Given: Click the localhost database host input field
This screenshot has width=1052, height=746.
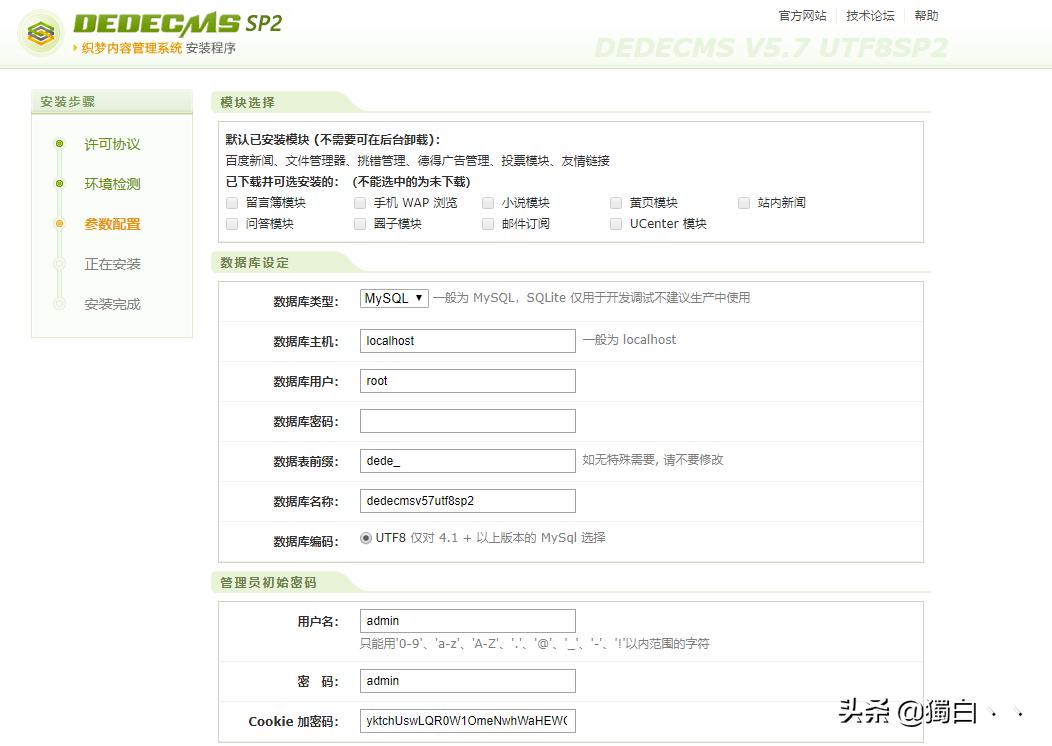Looking at the screenshot, I should pyautogui.click(x=467, y=340).
